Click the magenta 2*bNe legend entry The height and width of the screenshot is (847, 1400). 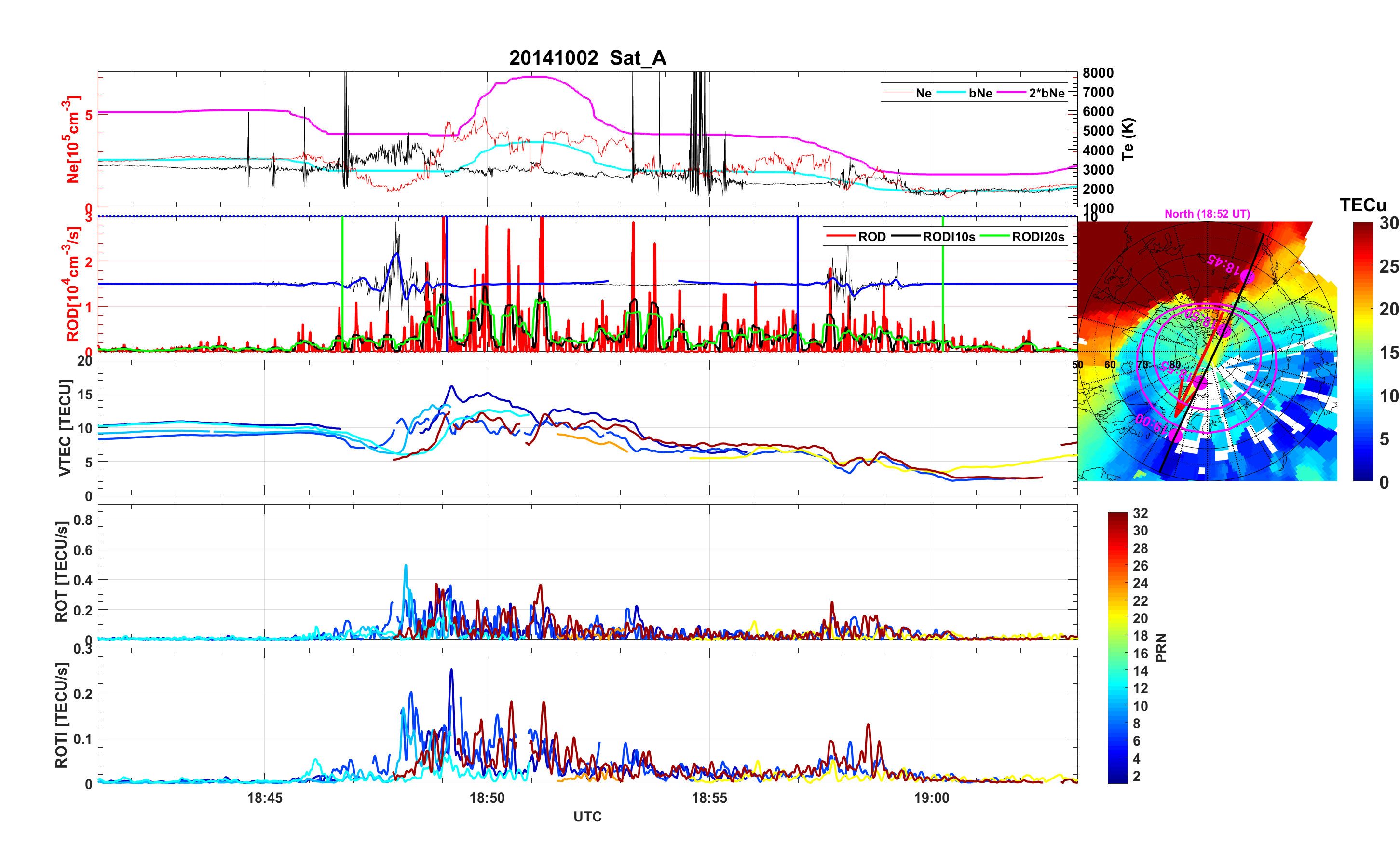tap(1046, 93)
